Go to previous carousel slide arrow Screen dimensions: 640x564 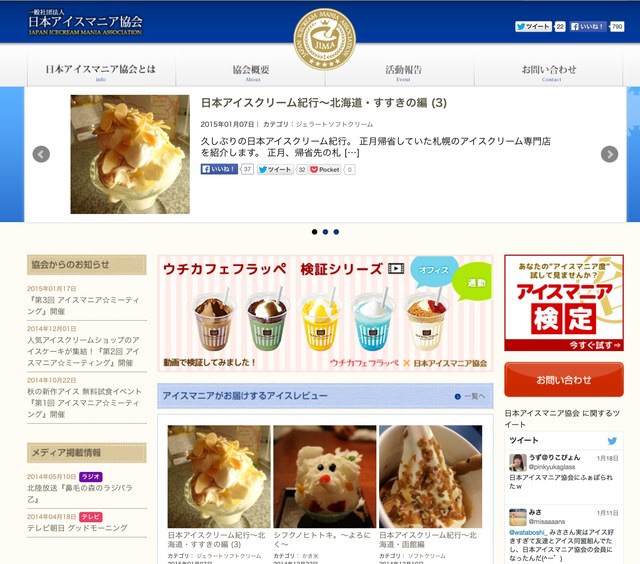(41, 154)
